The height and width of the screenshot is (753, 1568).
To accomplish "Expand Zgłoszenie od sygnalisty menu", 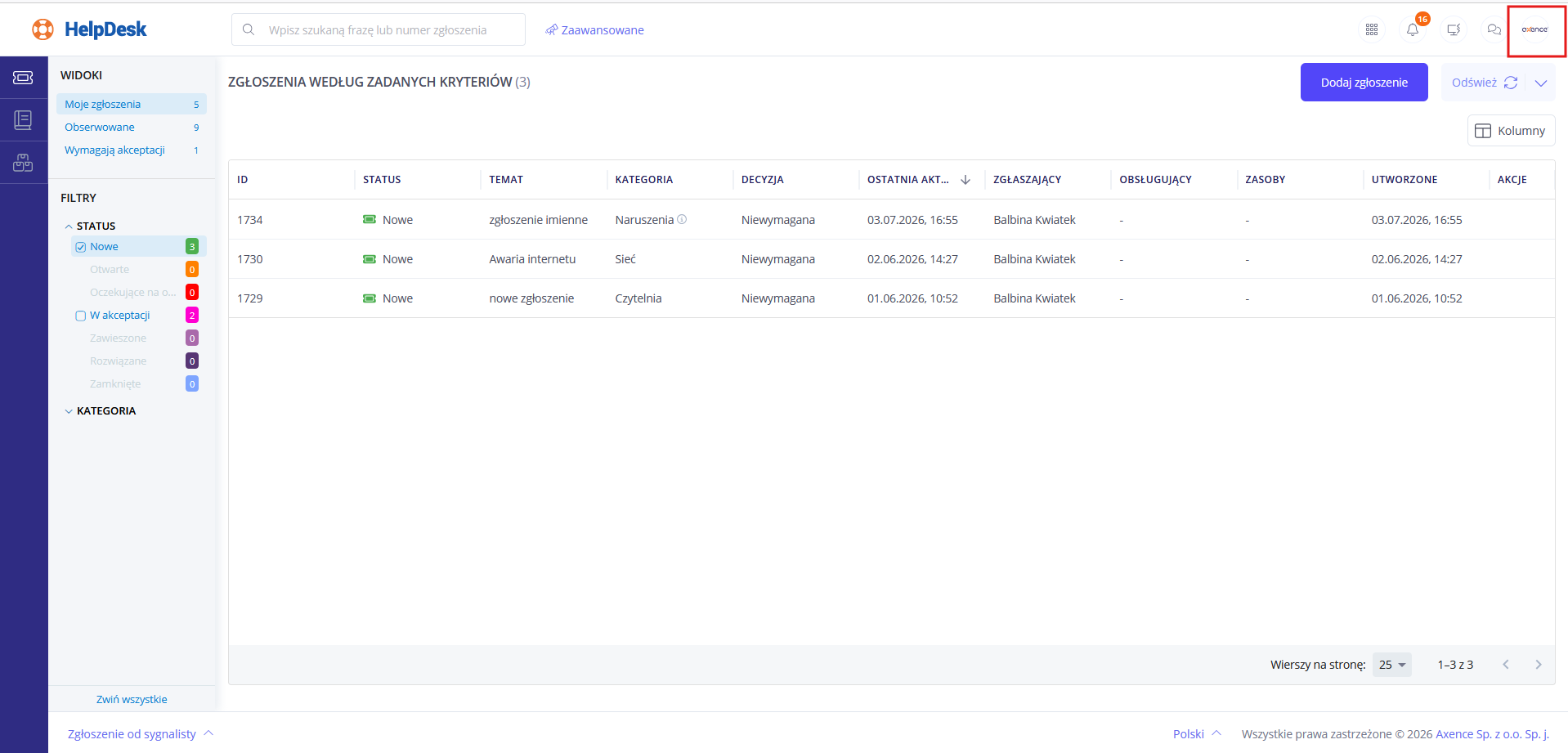I will click(x=141, y=733).
